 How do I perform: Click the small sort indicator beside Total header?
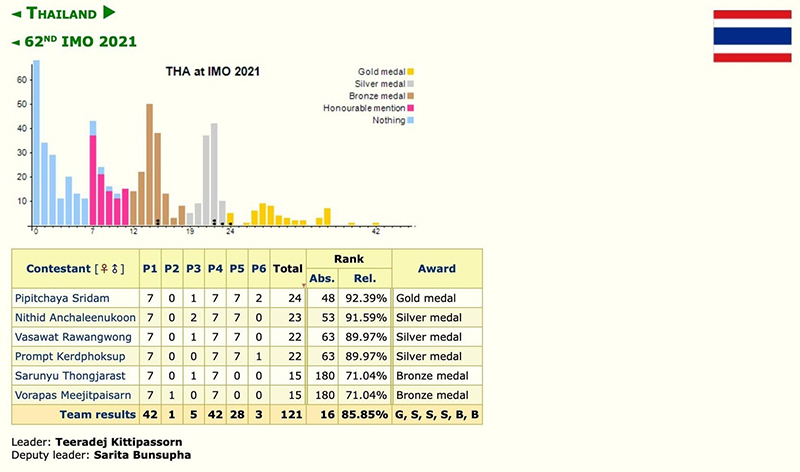pos(303,287)
